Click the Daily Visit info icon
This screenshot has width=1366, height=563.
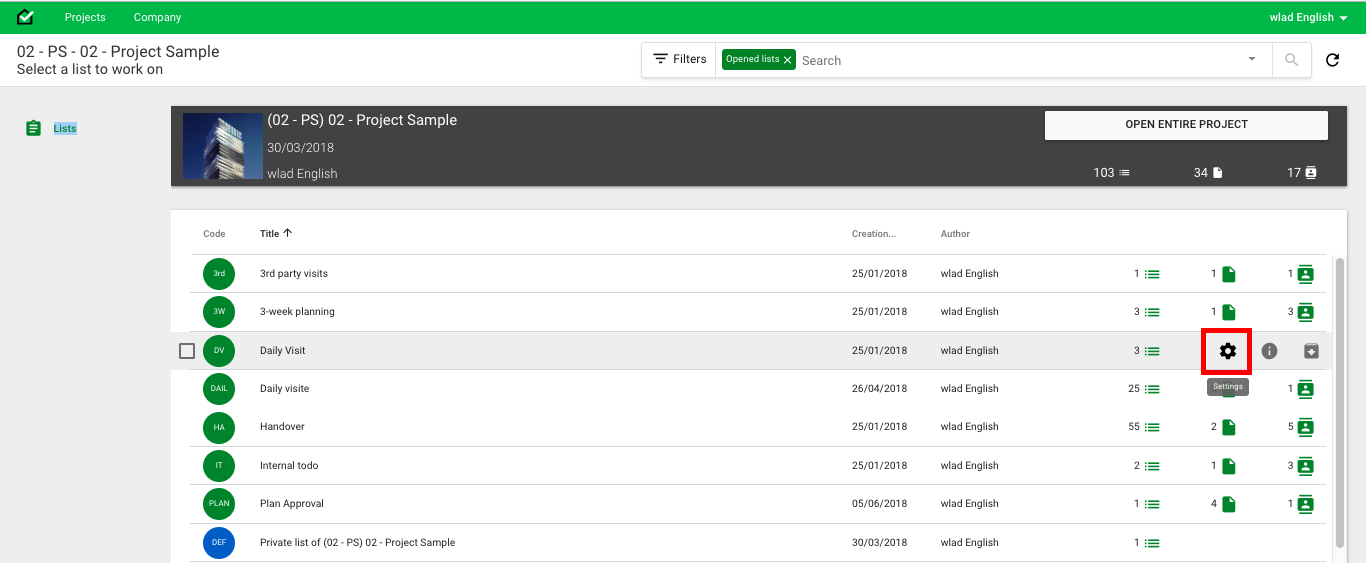pyautogui.click(x=1270, y=351)
